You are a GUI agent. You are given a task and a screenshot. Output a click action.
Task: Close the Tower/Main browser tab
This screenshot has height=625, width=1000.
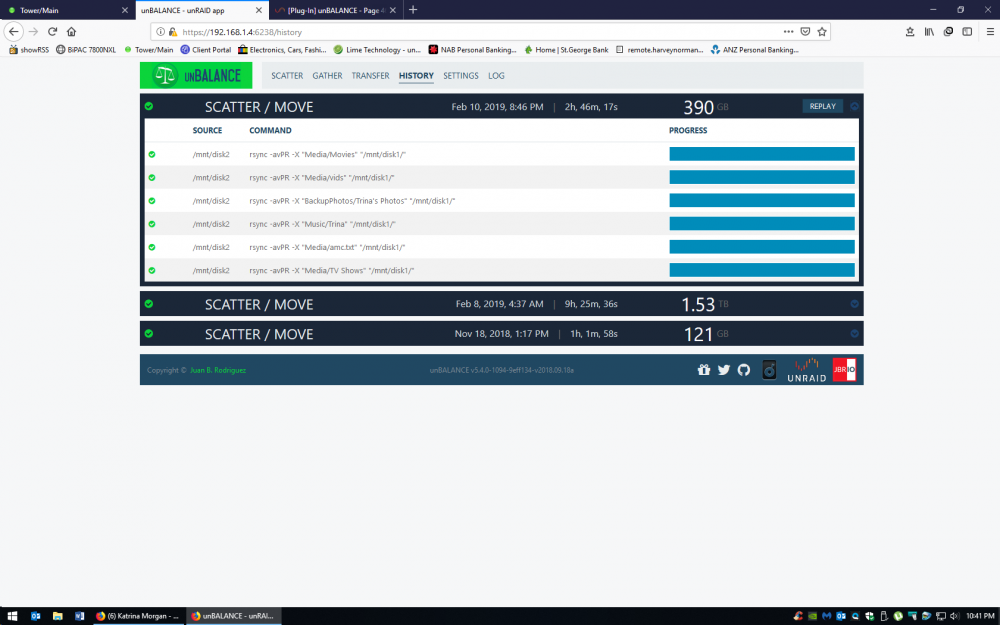(125, 10)
